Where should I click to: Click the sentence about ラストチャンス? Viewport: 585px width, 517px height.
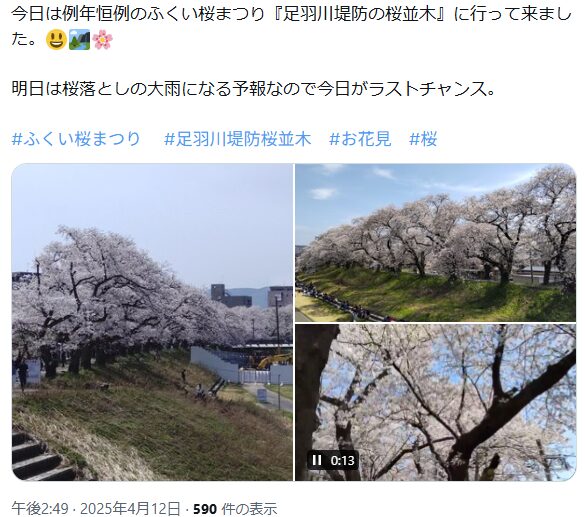click(253, 89)
